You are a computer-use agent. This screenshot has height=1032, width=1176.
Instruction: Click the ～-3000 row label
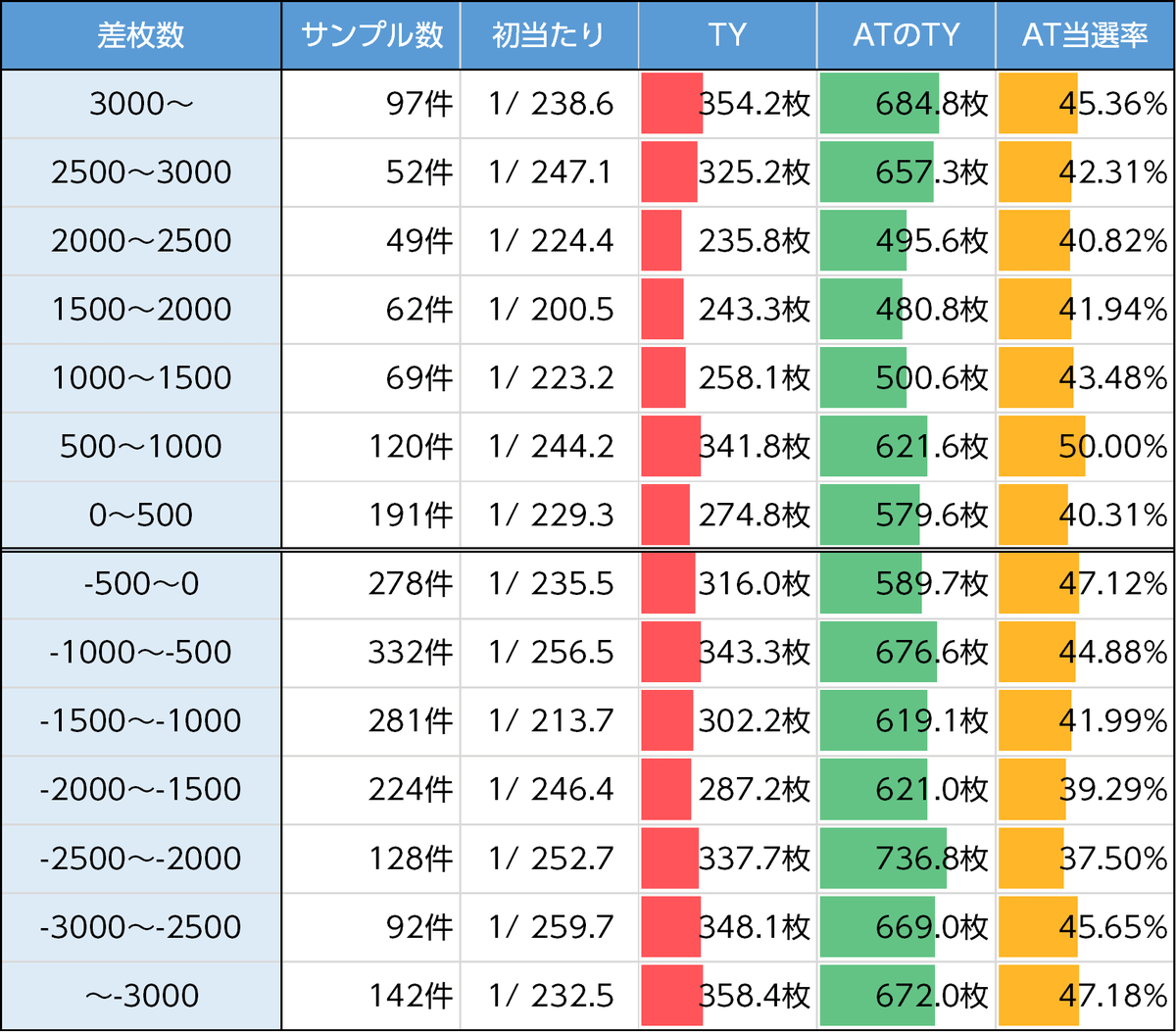click(141, 996)
